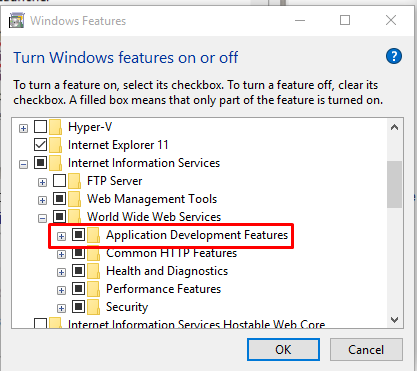417x371 pixels.
Task: Expand the Security node
Action: coord(61,308)
